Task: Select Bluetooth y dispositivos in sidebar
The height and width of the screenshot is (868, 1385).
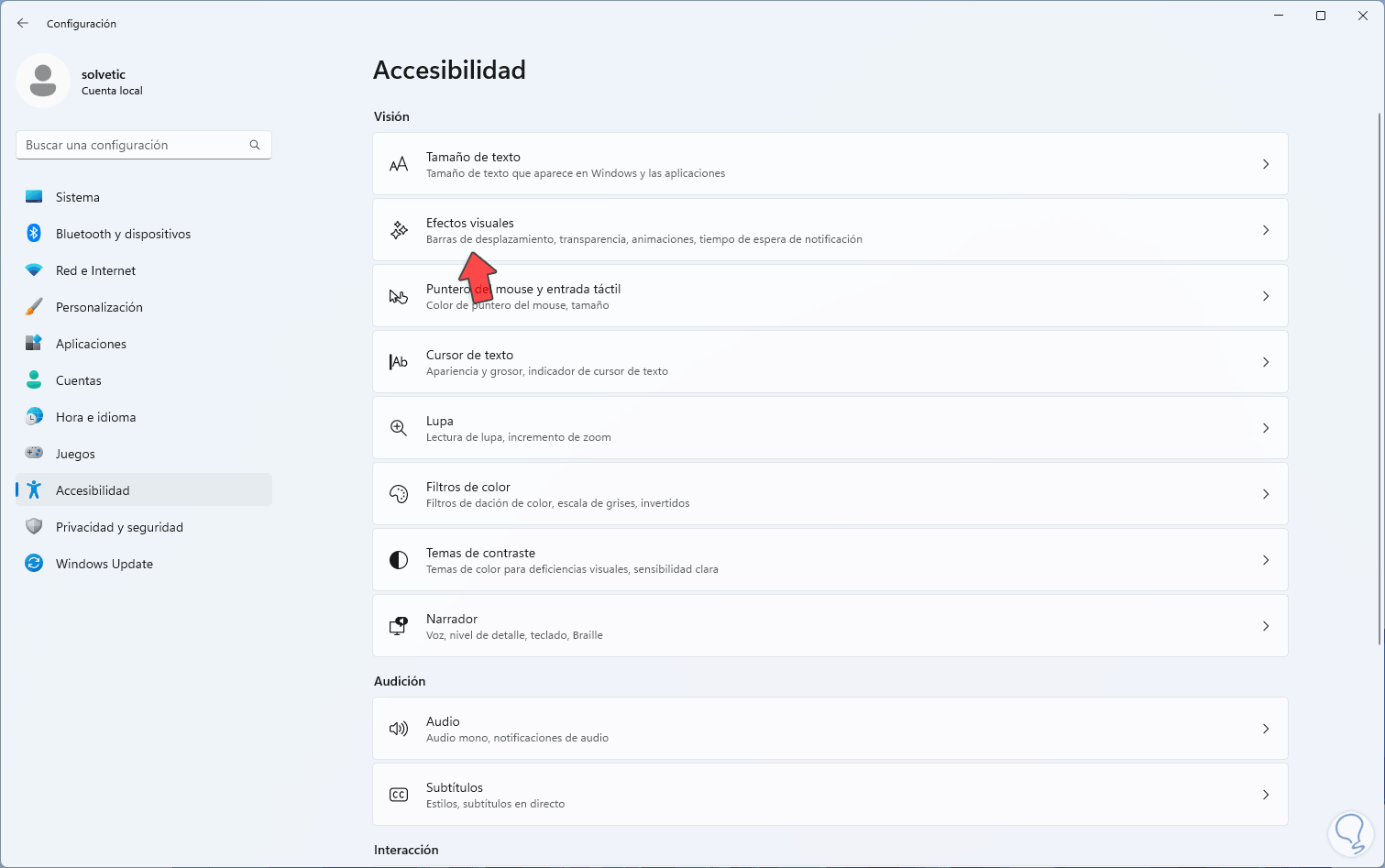Action: (123, 234)
